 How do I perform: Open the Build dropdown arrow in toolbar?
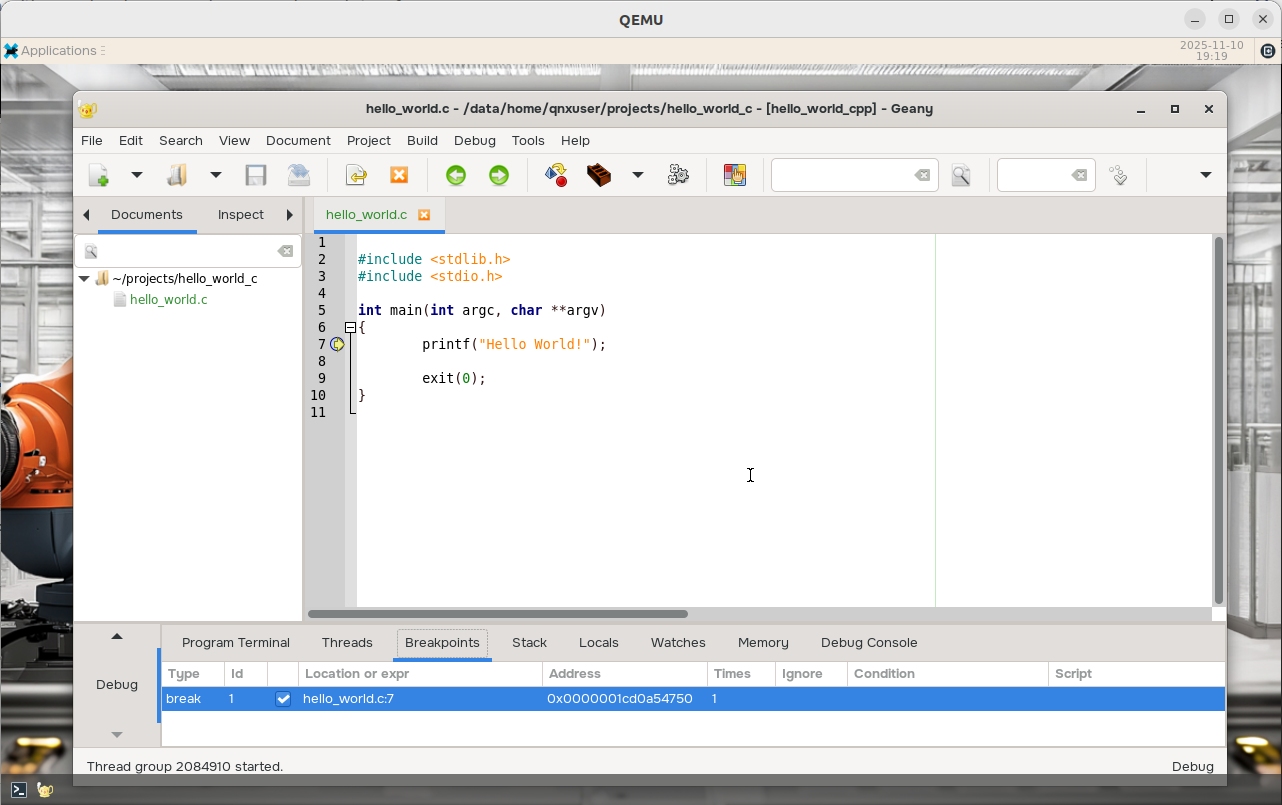point(637,175)
